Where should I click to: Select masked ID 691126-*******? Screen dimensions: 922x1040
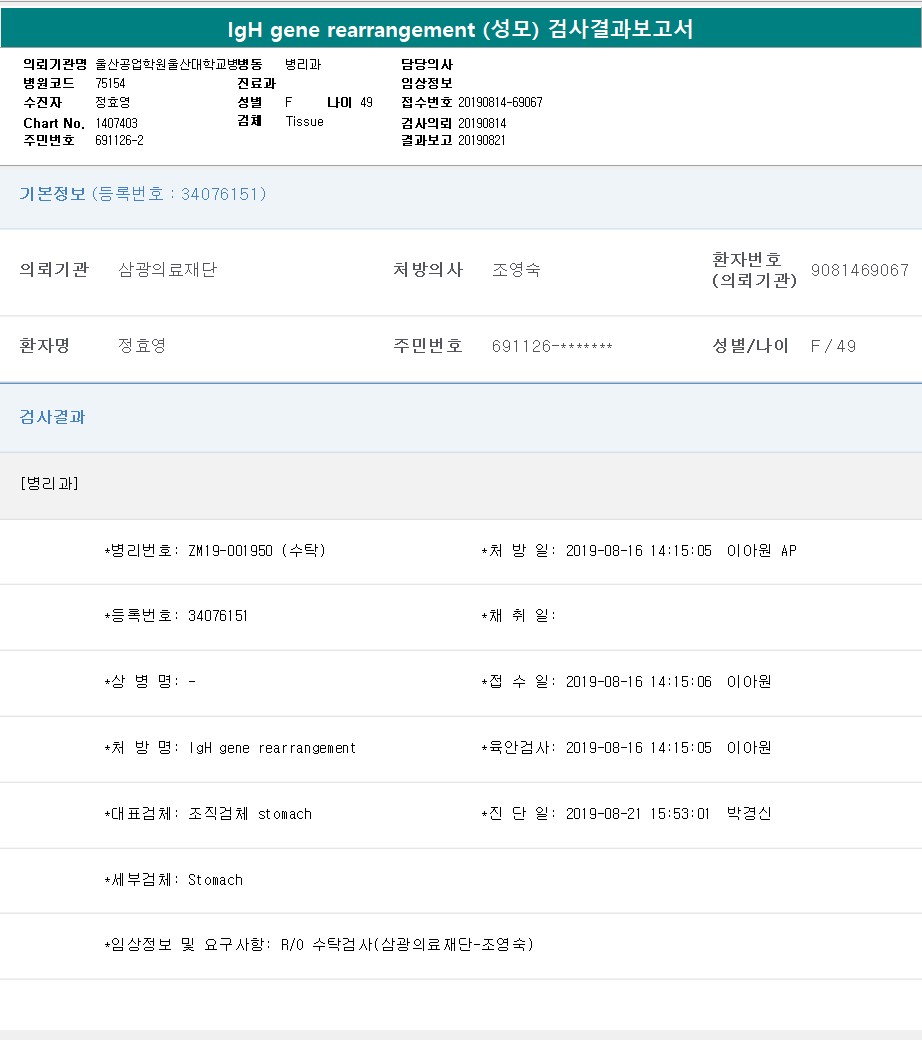[552, 346]
